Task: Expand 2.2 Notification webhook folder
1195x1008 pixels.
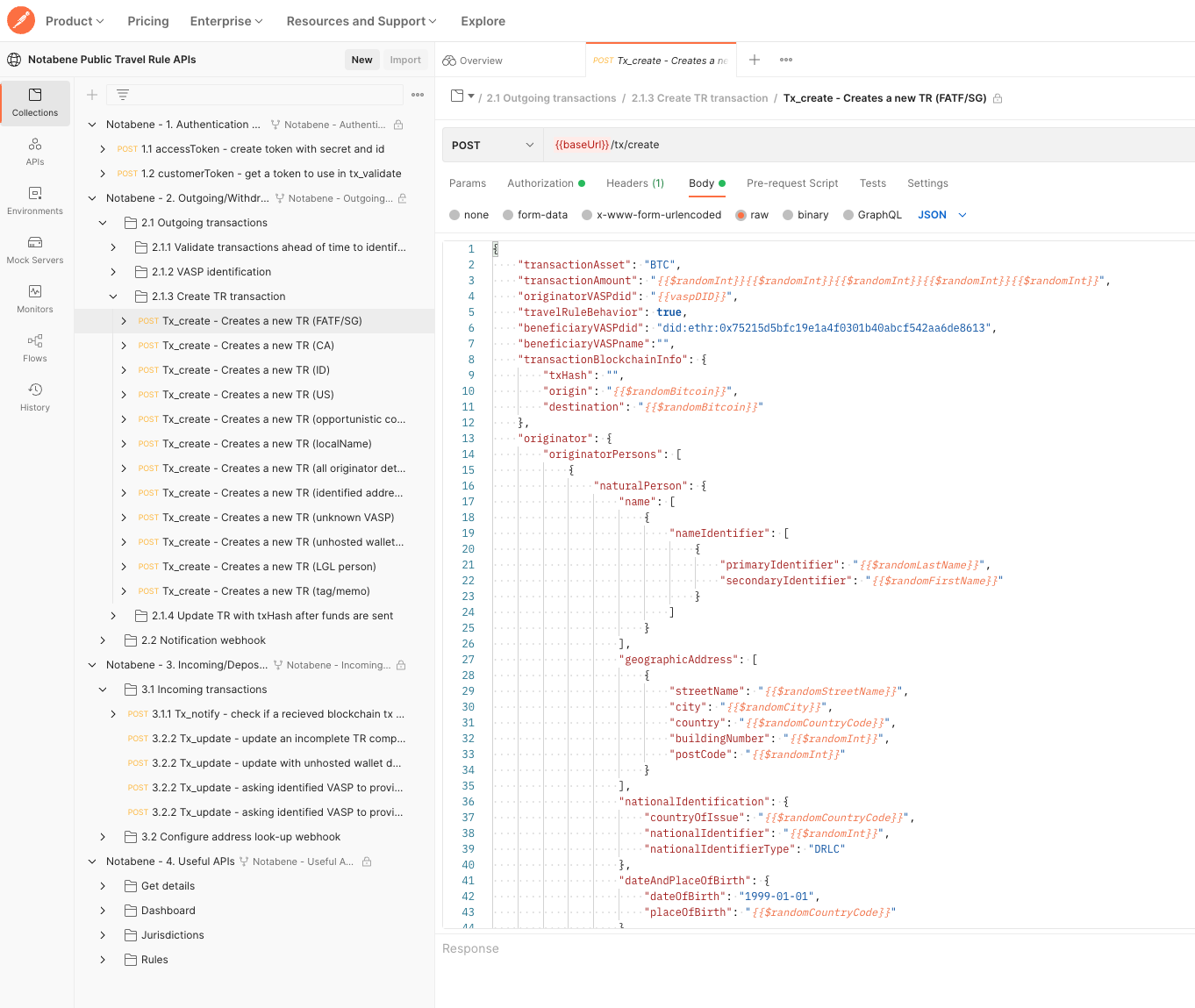Action: 103,640
